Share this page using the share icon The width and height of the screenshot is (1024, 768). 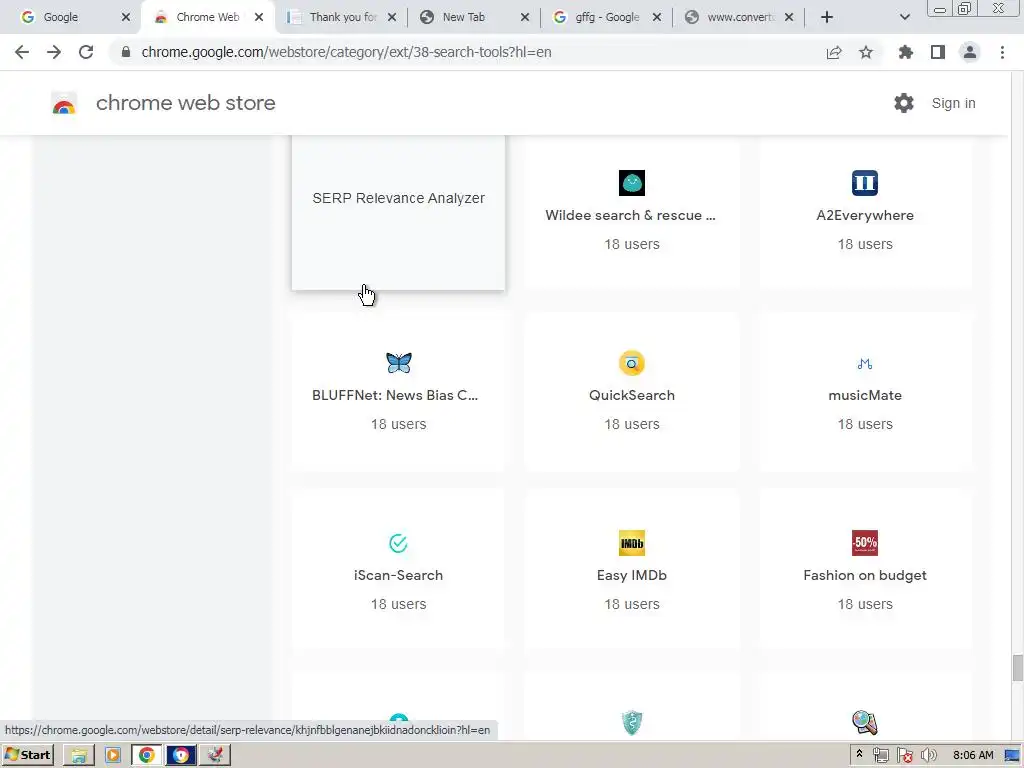(x=834, y=52)
